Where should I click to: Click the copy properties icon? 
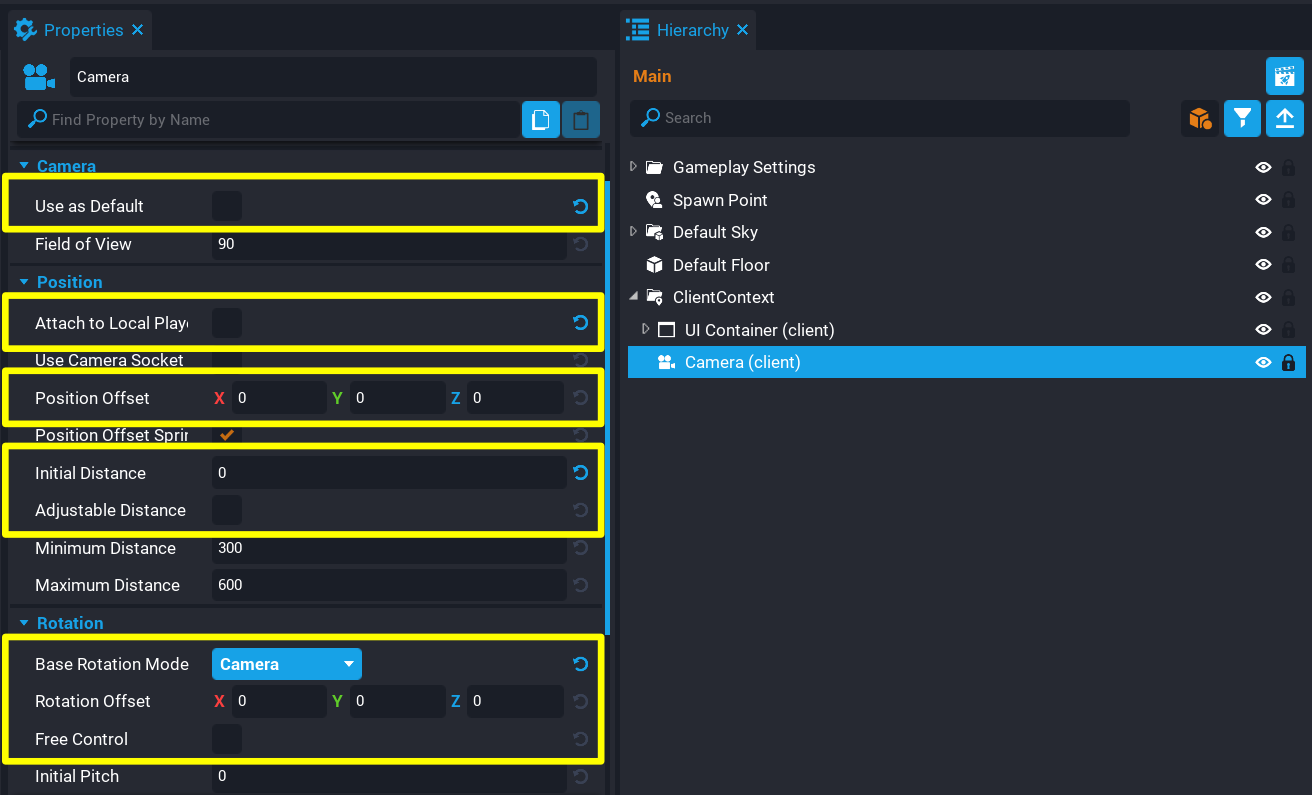[540, 120]
